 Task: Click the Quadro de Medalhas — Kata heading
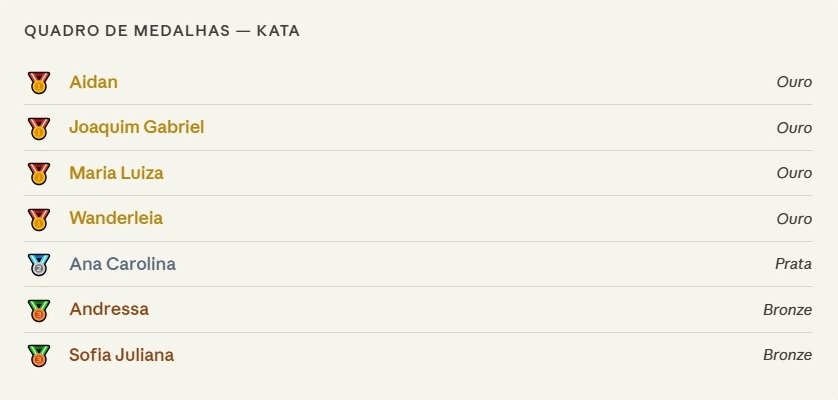162,31
